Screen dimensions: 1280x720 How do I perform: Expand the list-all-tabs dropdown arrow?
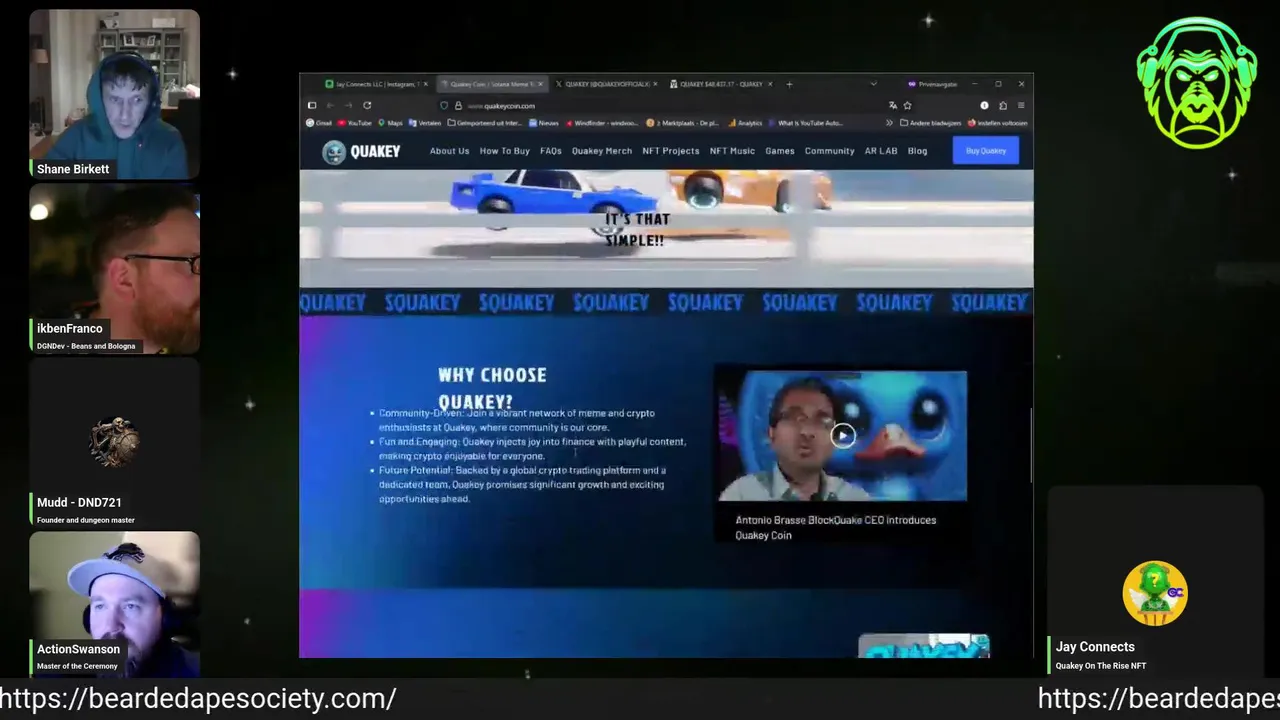pos(873,84)
